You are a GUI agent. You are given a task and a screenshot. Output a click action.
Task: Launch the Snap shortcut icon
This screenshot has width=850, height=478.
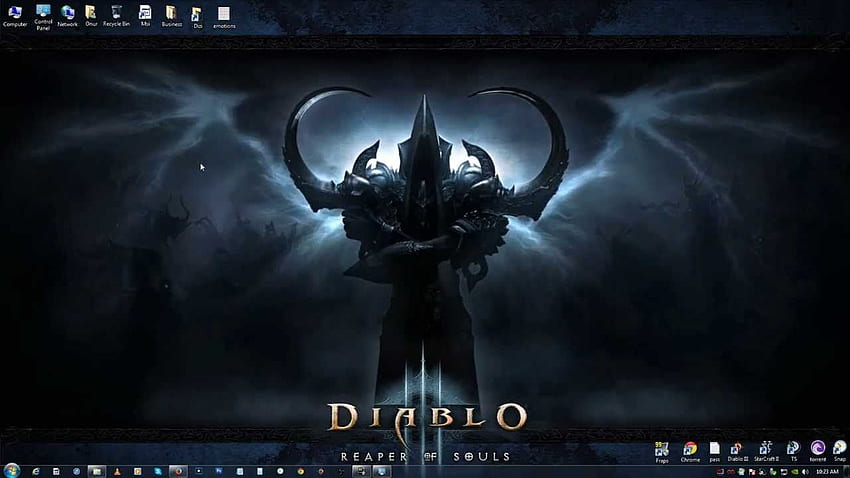tap(840, 451)
